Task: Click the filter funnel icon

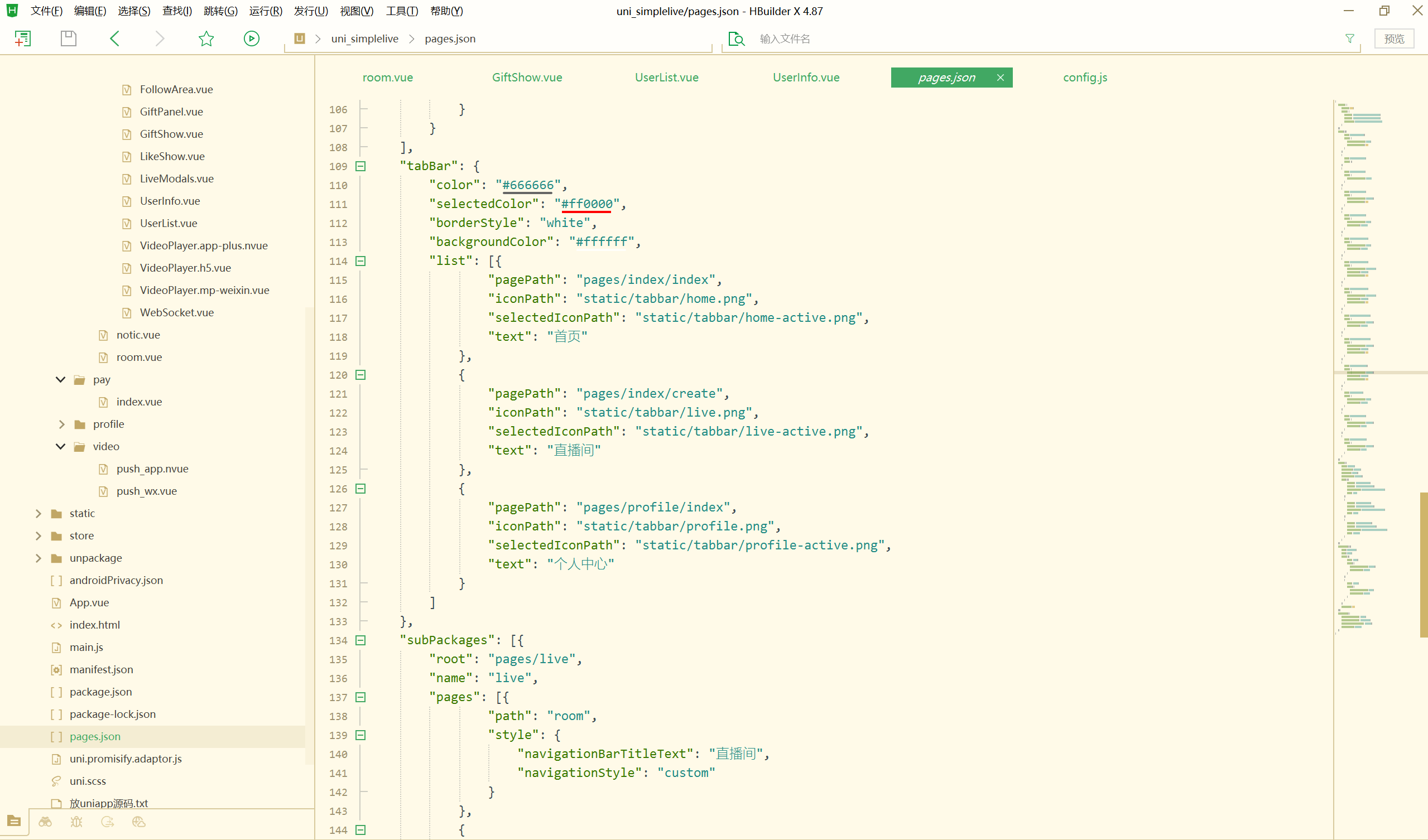Action: (x=1350, y=38)
